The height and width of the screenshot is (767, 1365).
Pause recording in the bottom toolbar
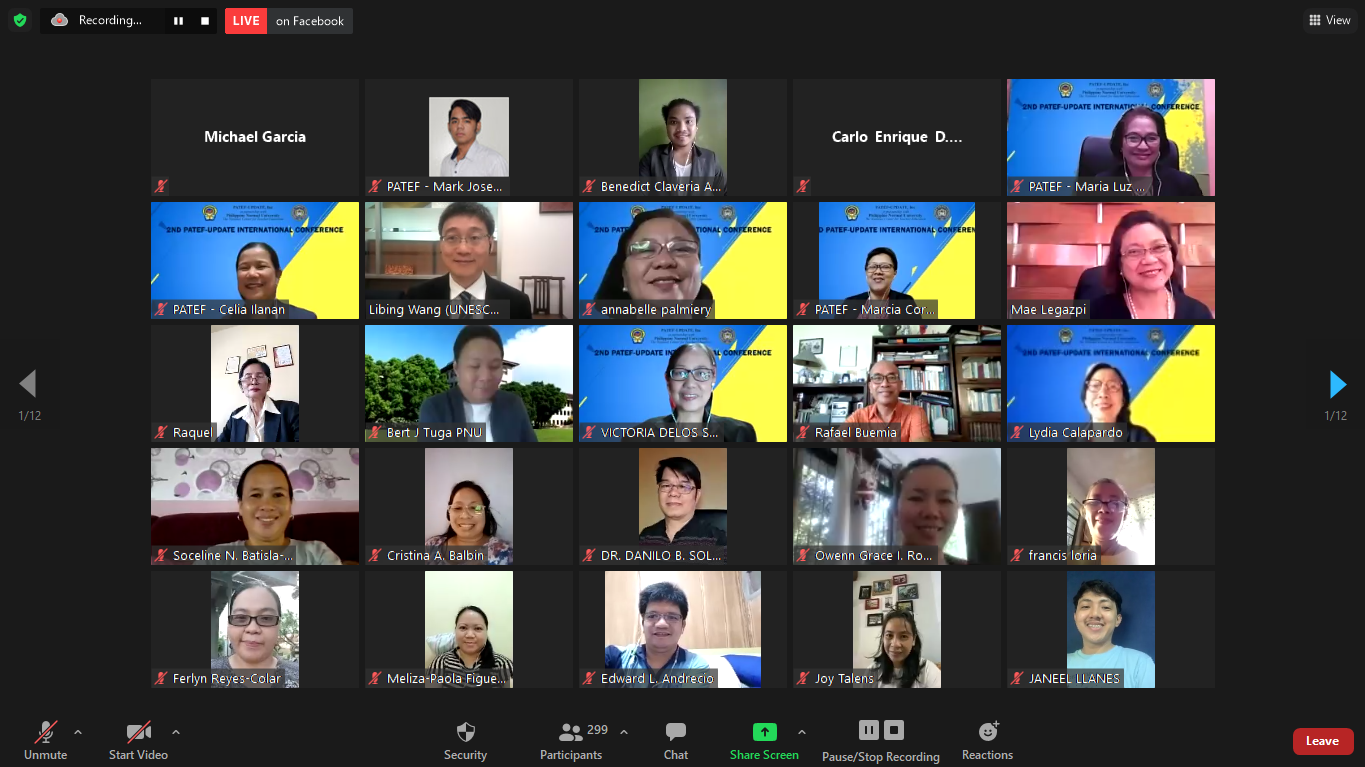click(x=868, y=730)
